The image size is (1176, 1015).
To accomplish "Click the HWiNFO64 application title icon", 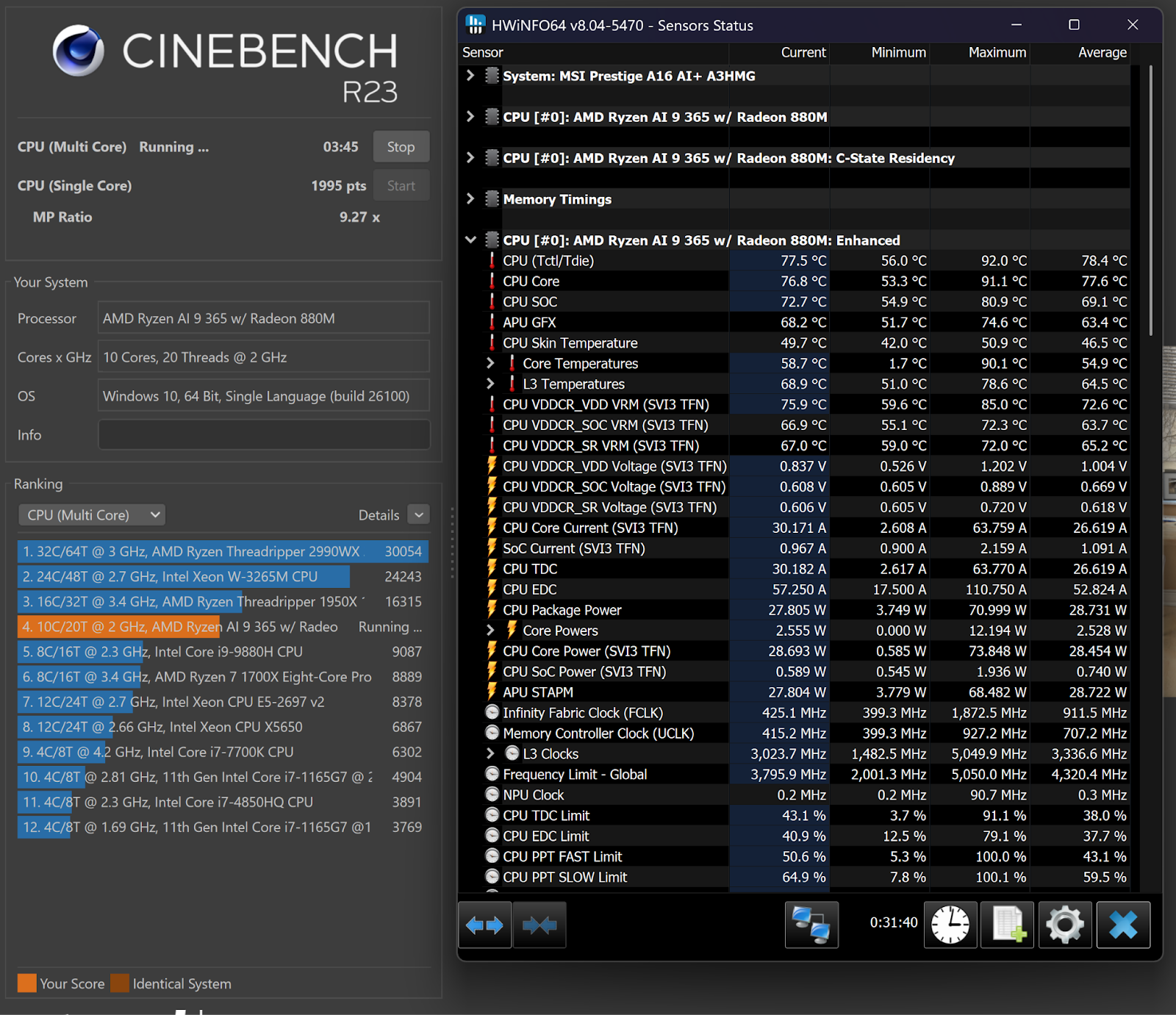I will pyautogui.click(x=476, y=25).
